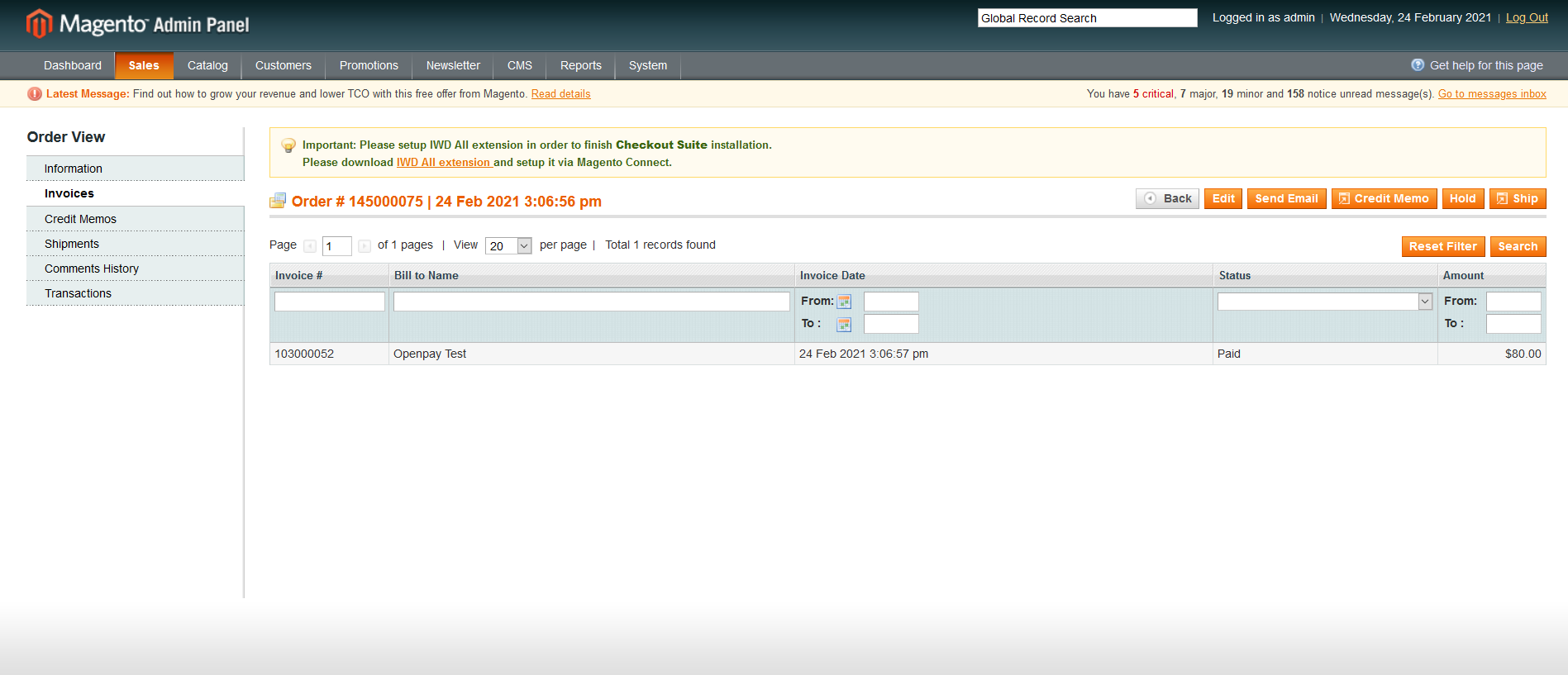Go back using the Back button
1568x675 pixels.
point(1167,198)
